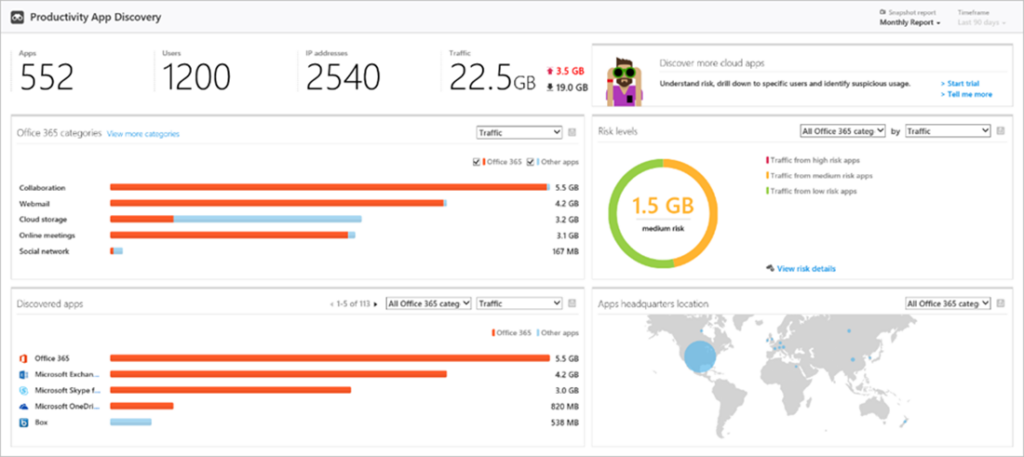Click View more categories link
Image resolution: width=1024 pixels, height=457 pixels.
[143, 133]
